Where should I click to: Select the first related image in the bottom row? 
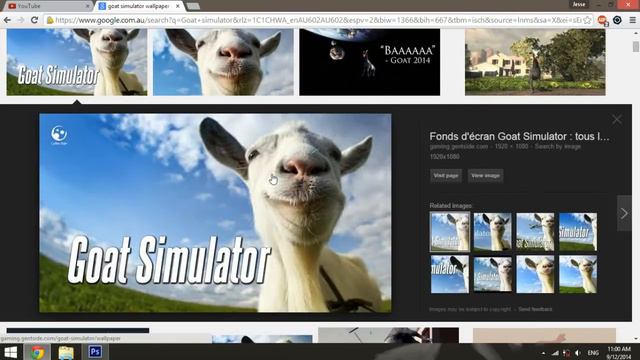(x=450, y=274)
